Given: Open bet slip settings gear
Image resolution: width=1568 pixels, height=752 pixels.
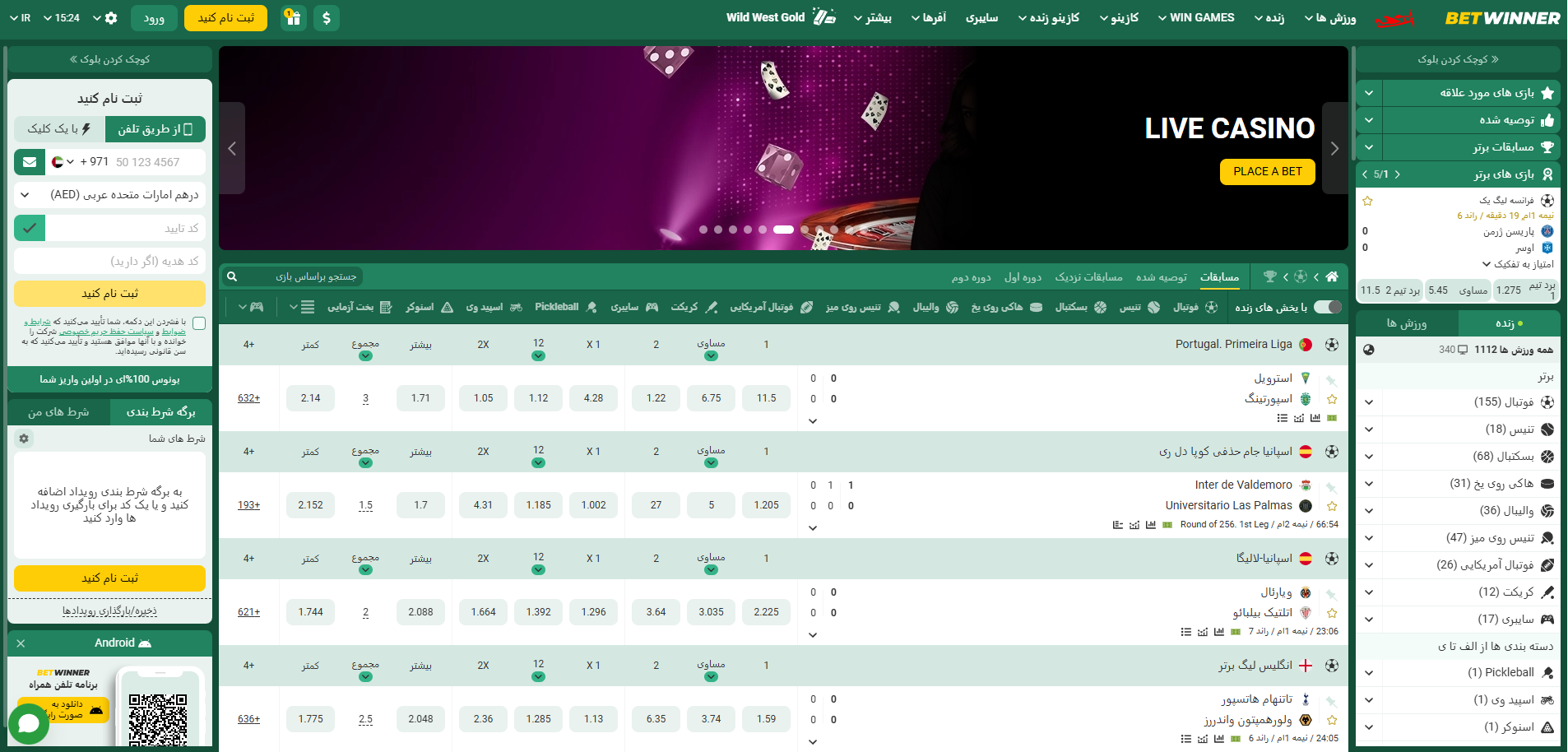Looking at the screenshot, I should click(x=24, y=439).
